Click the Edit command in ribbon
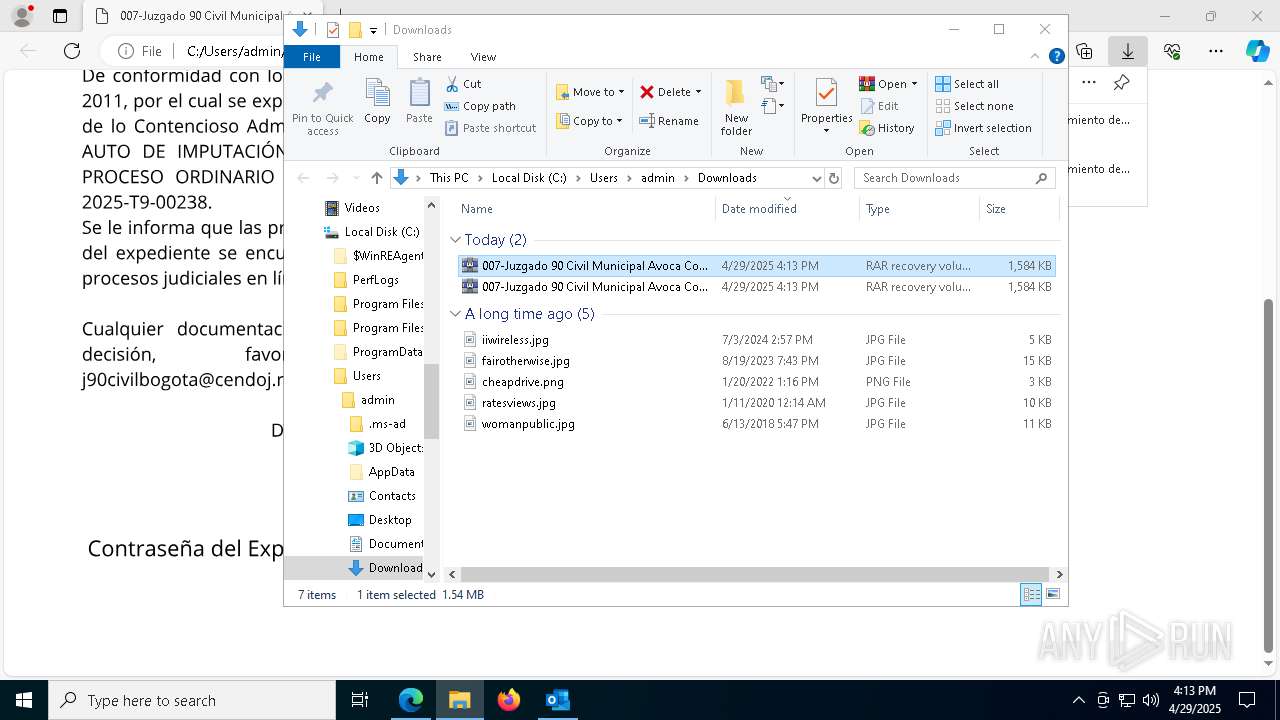 (x=879, y=106)
